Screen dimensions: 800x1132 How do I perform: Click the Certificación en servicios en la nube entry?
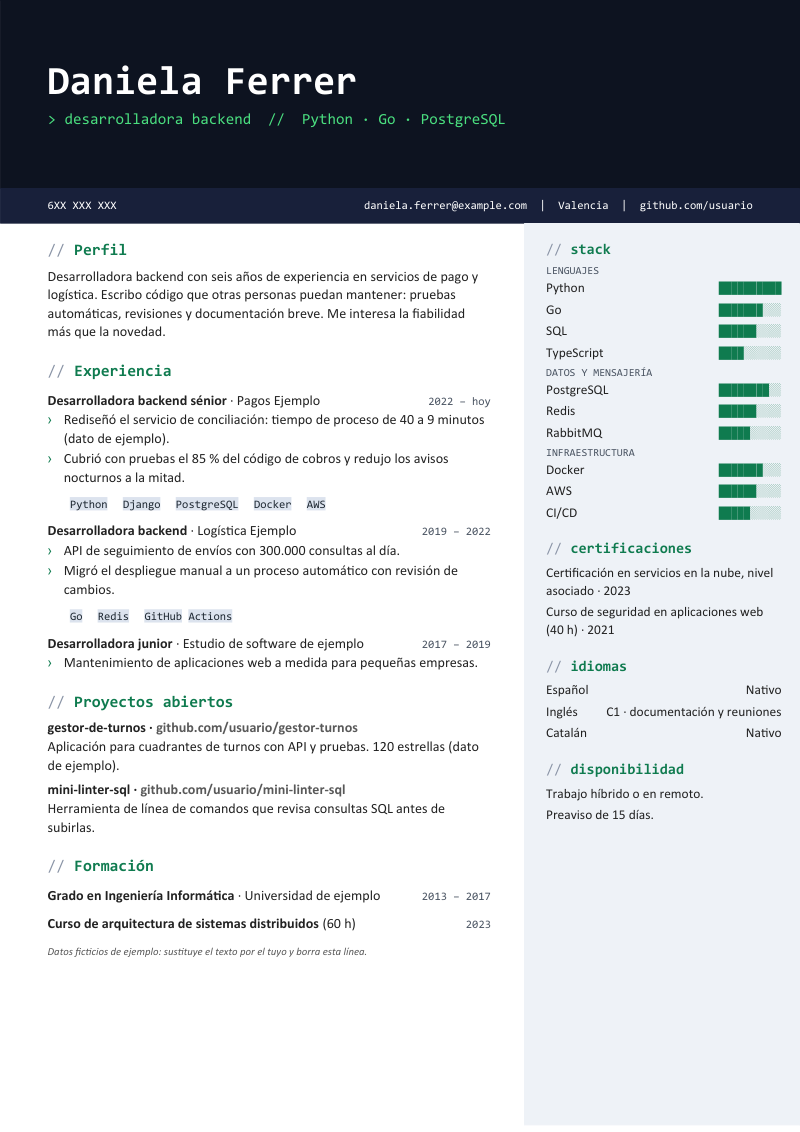click(659, 582)
